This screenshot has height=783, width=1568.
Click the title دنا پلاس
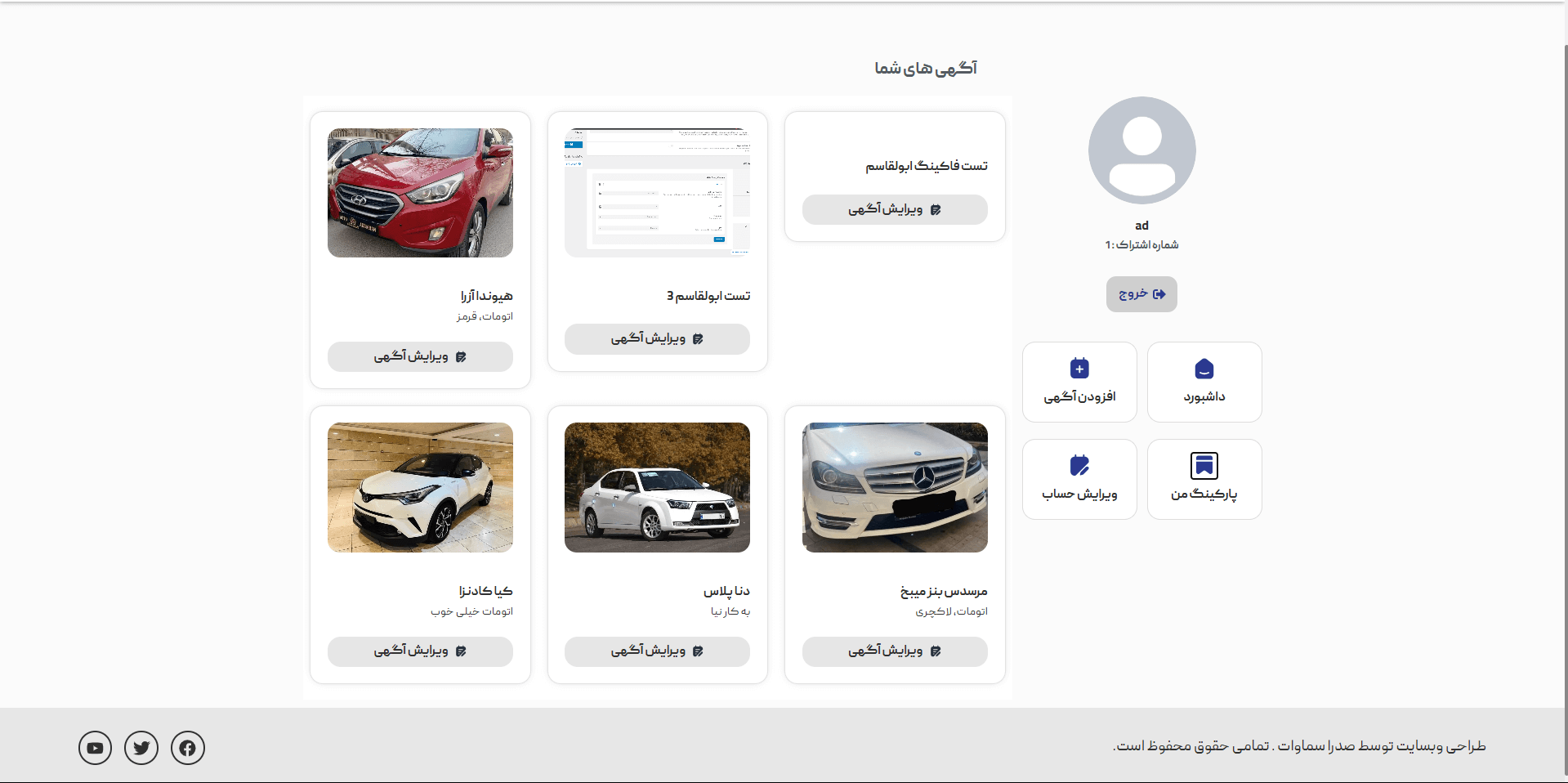726,591
